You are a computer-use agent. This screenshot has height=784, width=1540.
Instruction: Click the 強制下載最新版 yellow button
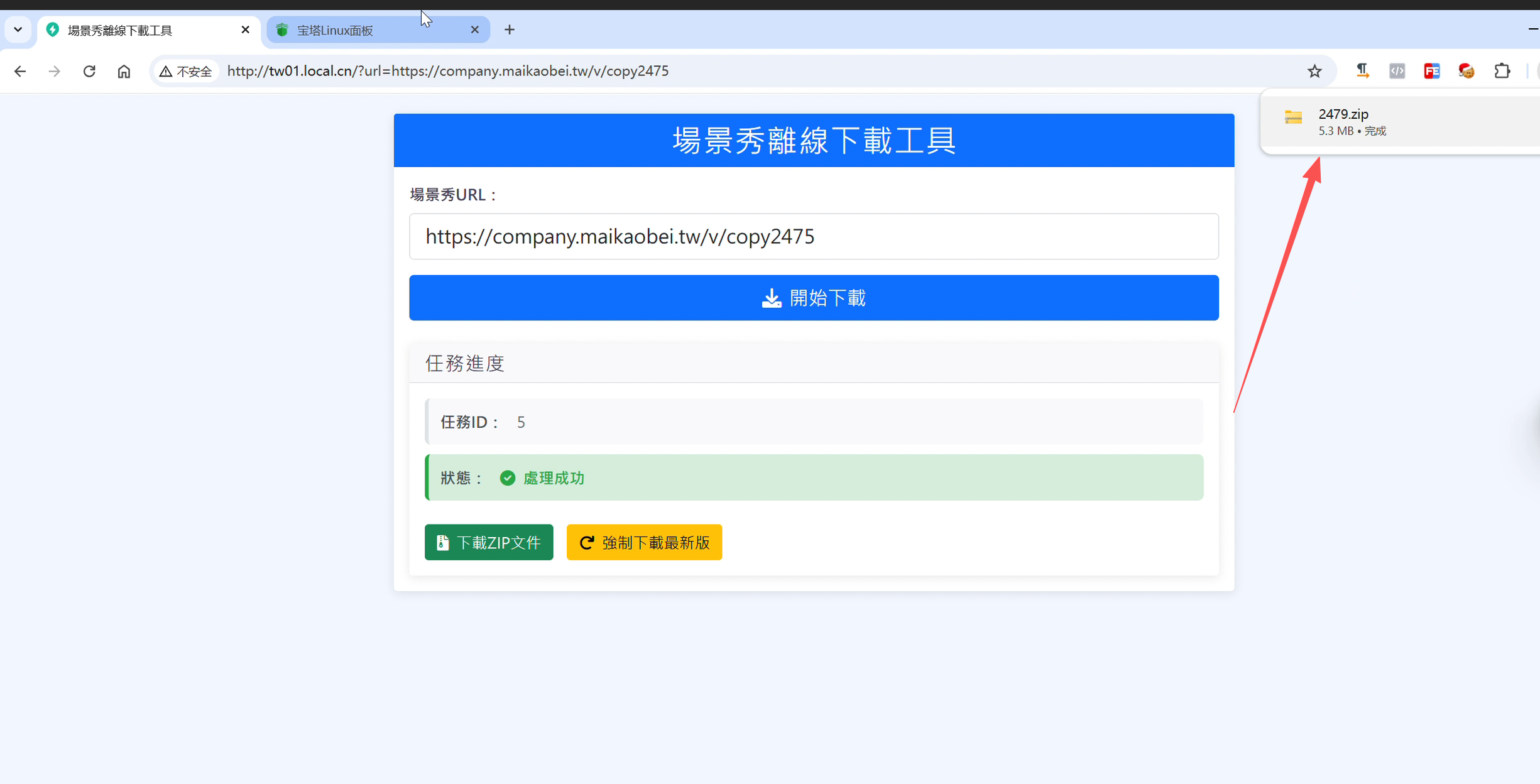point(644,542)
